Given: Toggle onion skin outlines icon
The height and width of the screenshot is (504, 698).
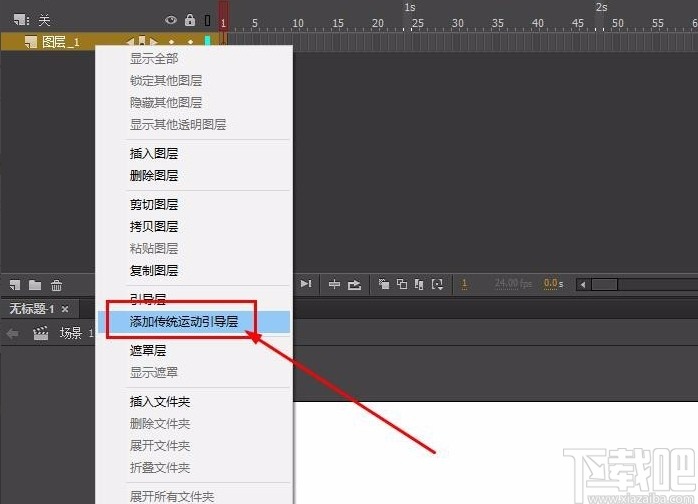Looking at the screenshot, I should (x=402, y=284).
